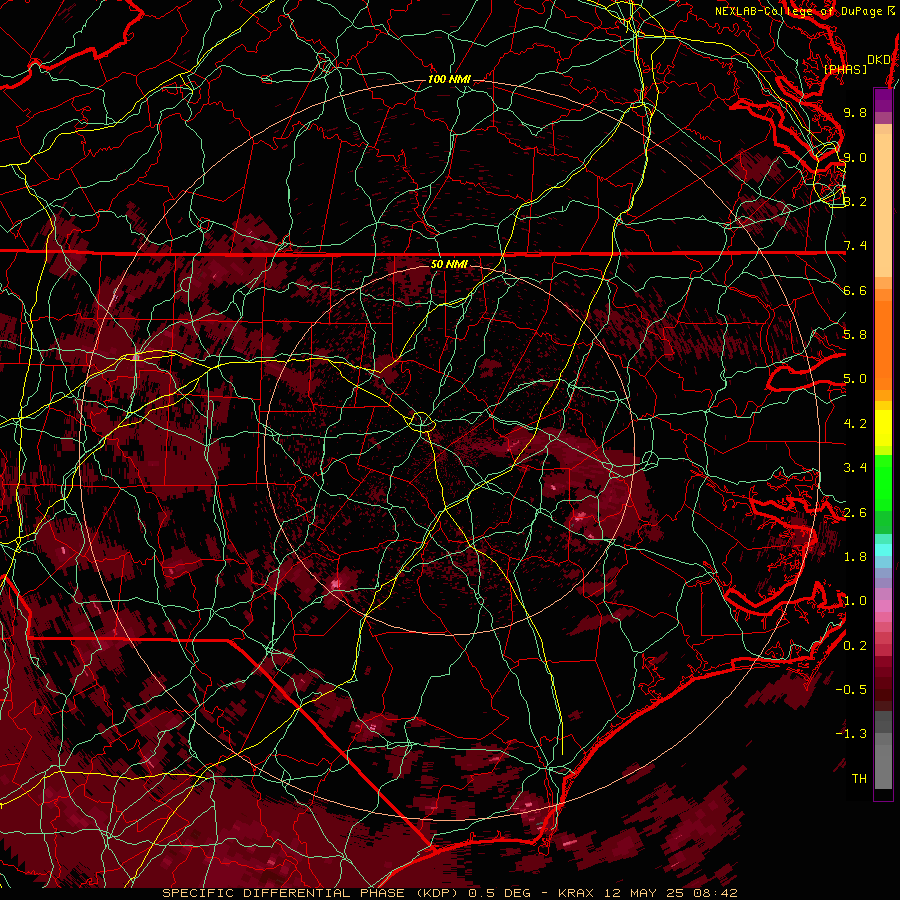Click the "[PHAS]" units label
The image size is (900, 900).
(845, 70)
